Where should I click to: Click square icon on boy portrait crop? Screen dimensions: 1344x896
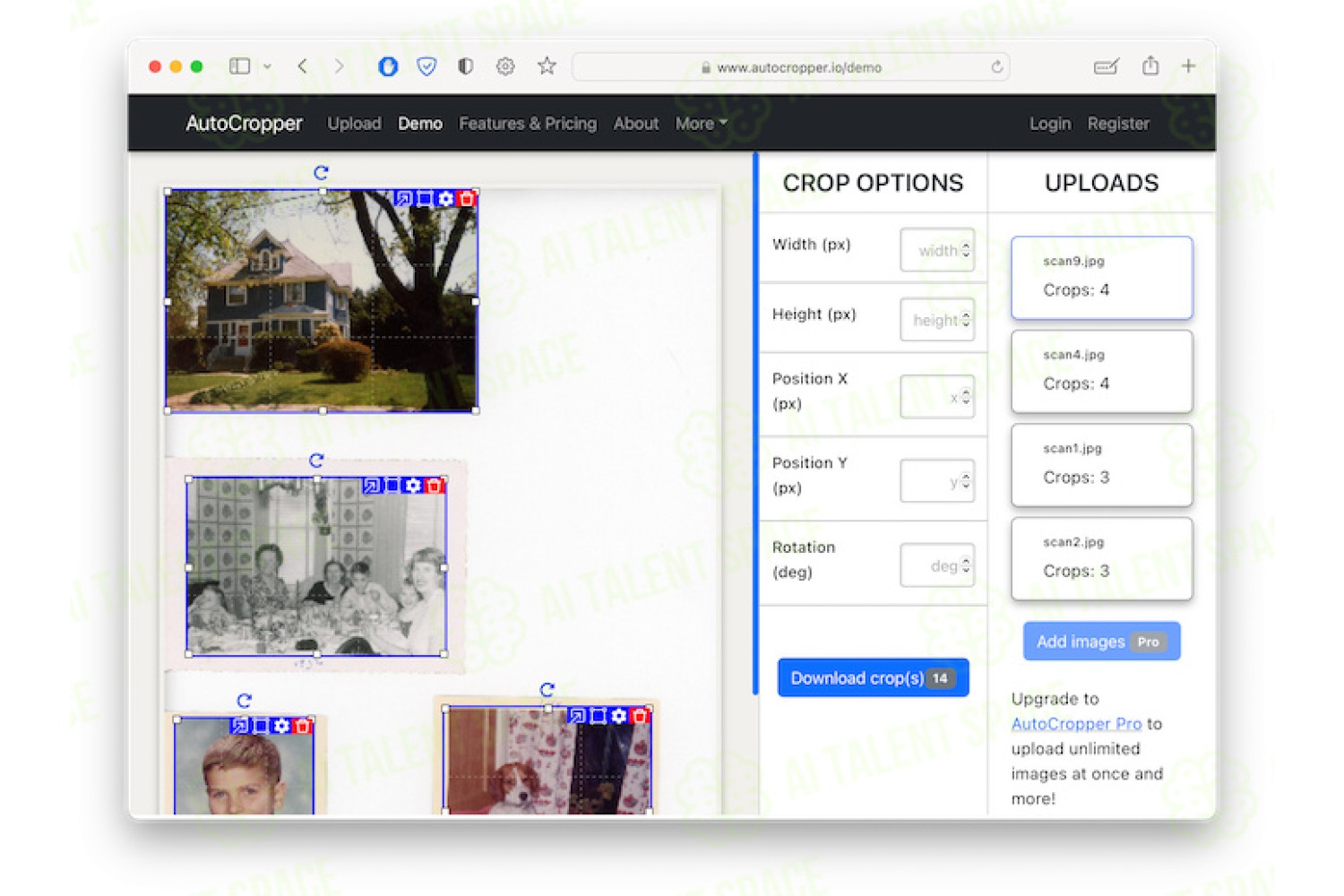[x=260, y=725]
